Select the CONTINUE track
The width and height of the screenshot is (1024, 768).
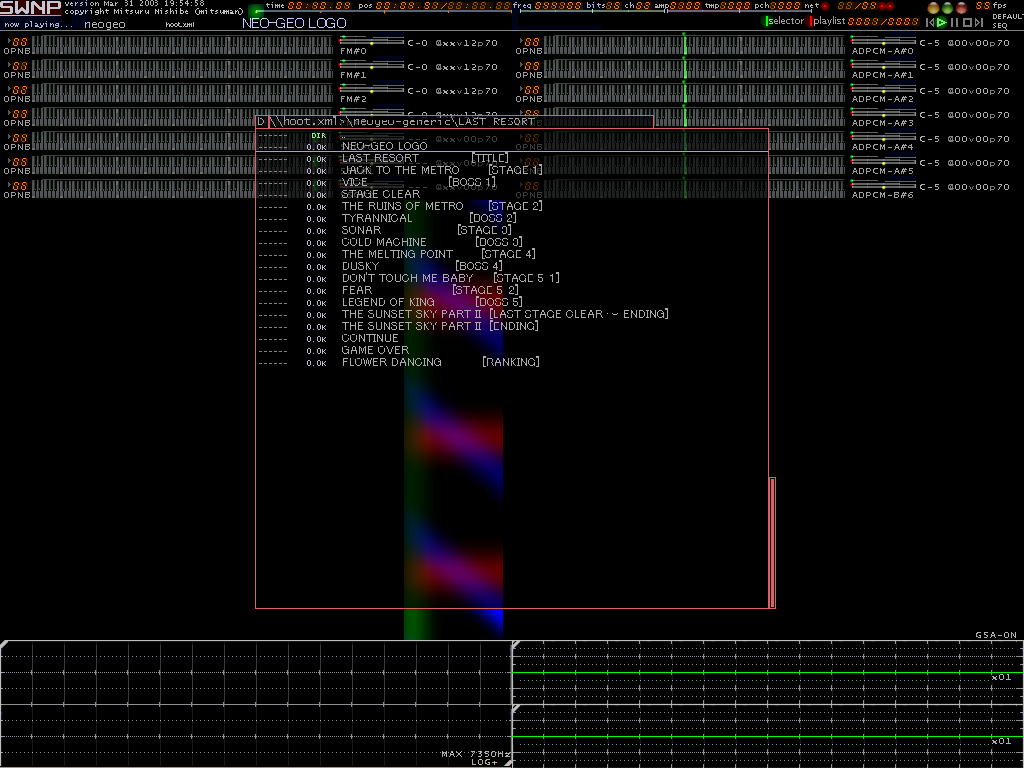click(x=513, y=338)
